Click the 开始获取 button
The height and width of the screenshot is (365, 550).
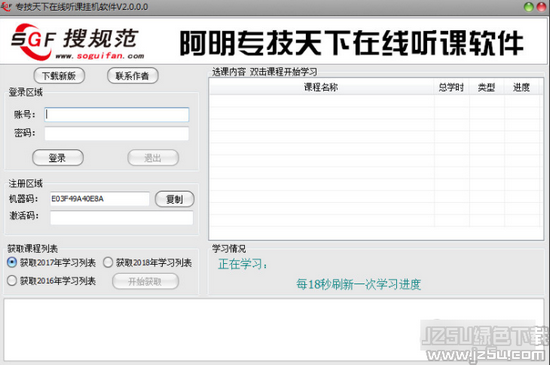[x=145, y=281]
